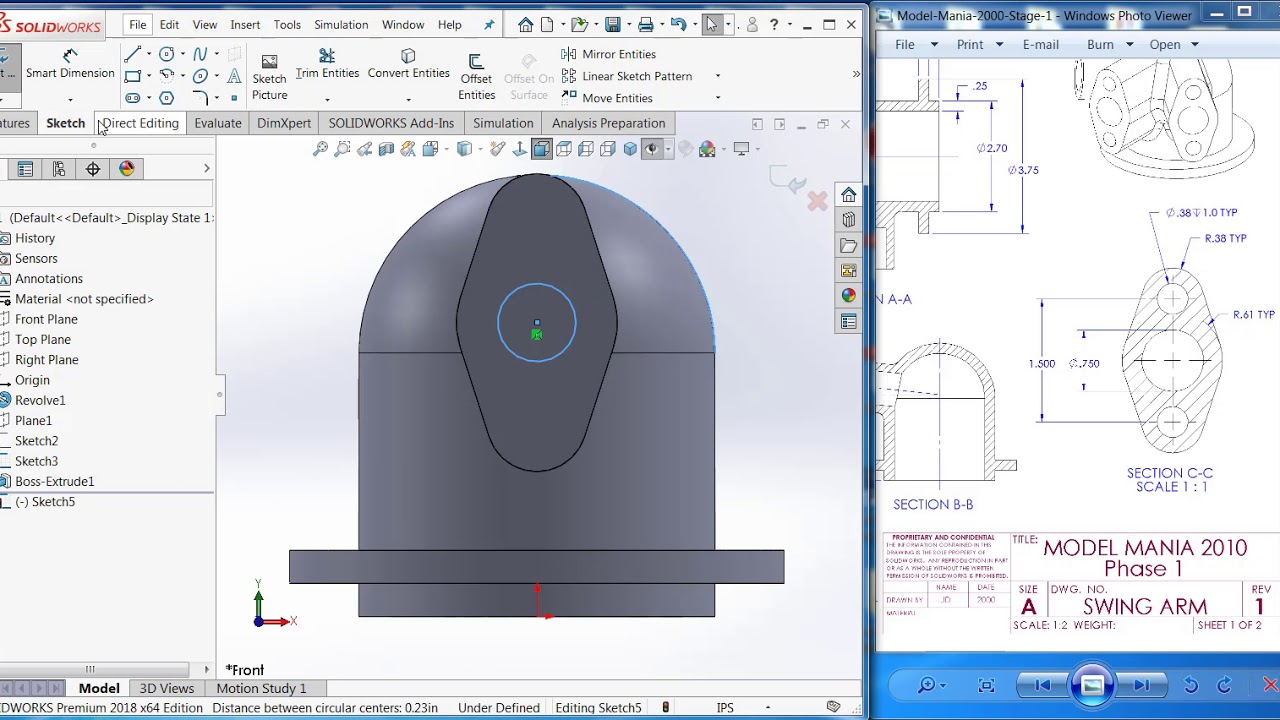Image resolution: width=1280 pixels, height=720 pixels.
Task: Open the Smart Dimension dropdown arrow
Action: point(70,99)
